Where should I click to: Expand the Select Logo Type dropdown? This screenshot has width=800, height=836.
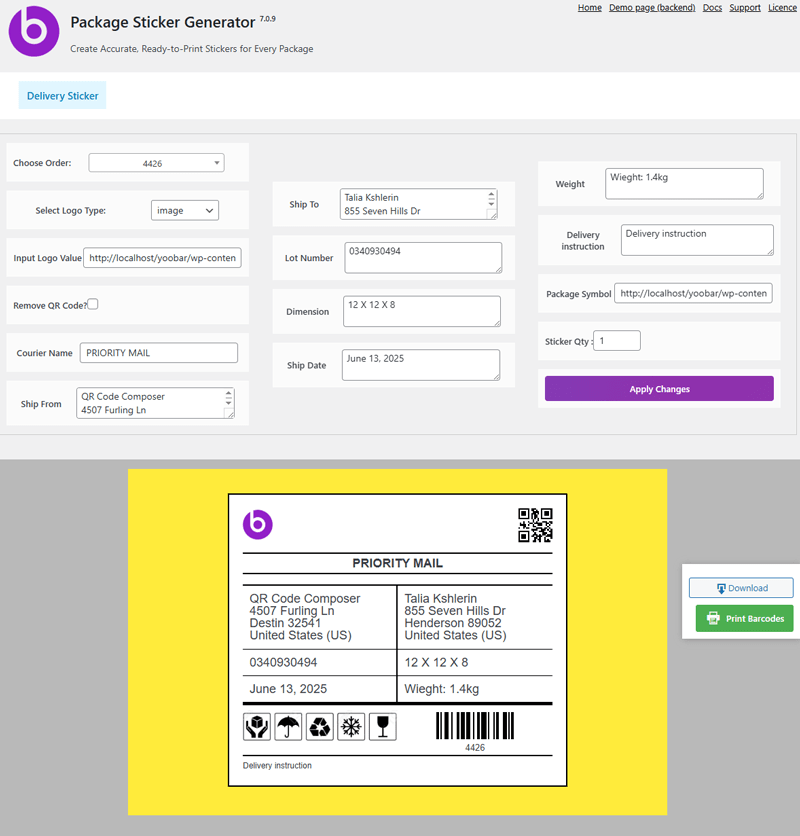(184, 210)
